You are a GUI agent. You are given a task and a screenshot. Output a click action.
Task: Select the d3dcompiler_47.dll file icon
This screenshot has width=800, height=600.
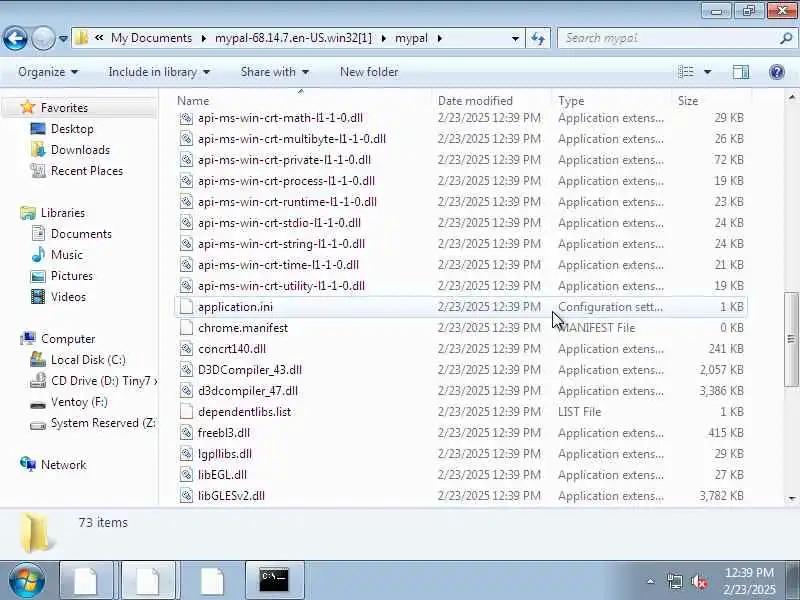187,391
